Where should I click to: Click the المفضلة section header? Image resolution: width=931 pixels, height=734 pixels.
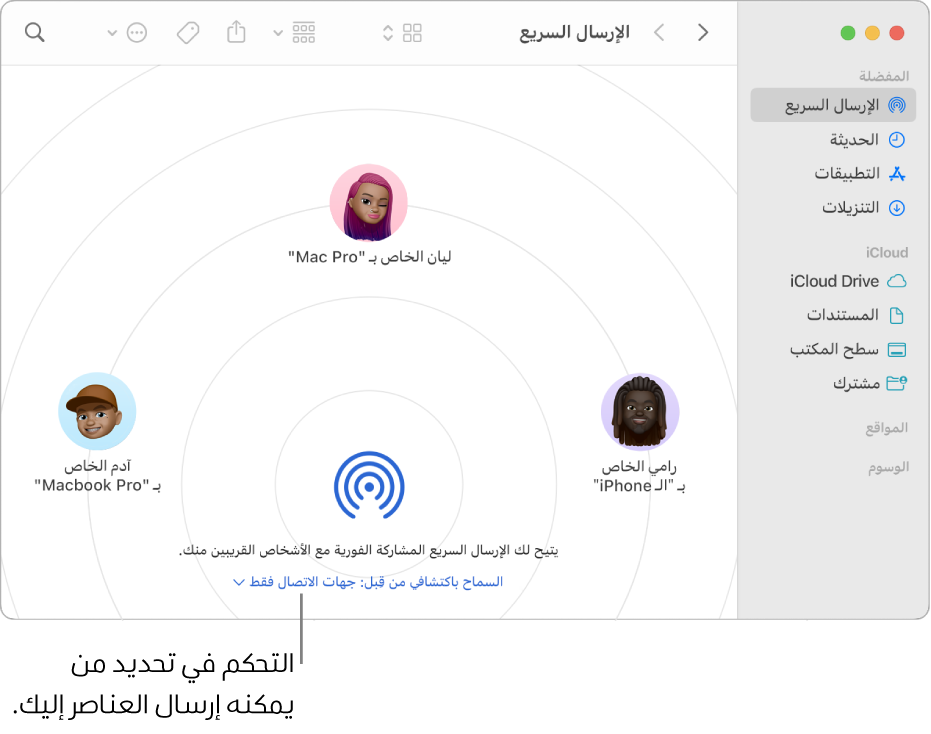tap(884, 76)
